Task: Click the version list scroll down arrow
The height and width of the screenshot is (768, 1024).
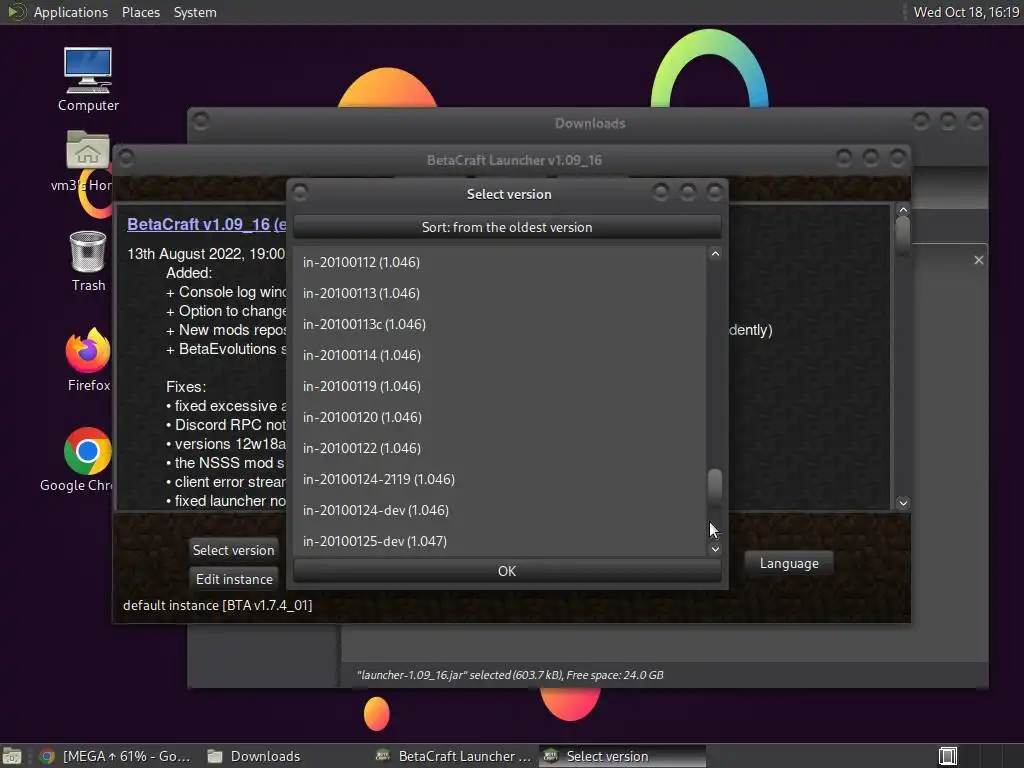Action: tap(715, 549)
